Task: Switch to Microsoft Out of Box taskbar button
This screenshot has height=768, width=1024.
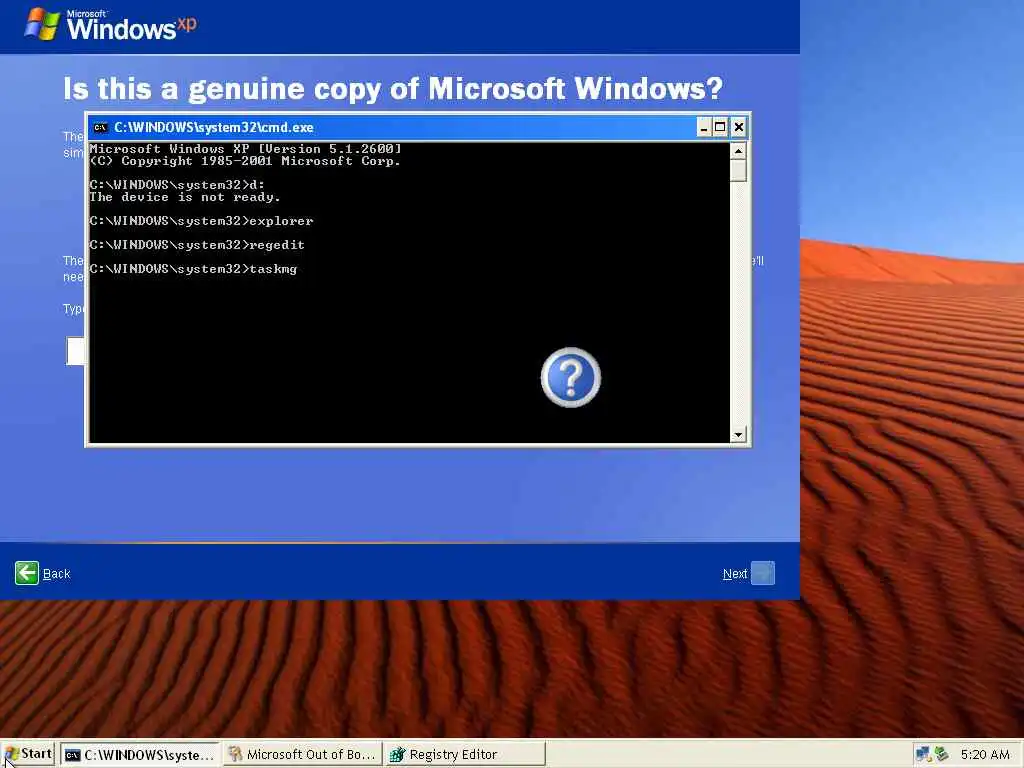Action: (303, 755)
